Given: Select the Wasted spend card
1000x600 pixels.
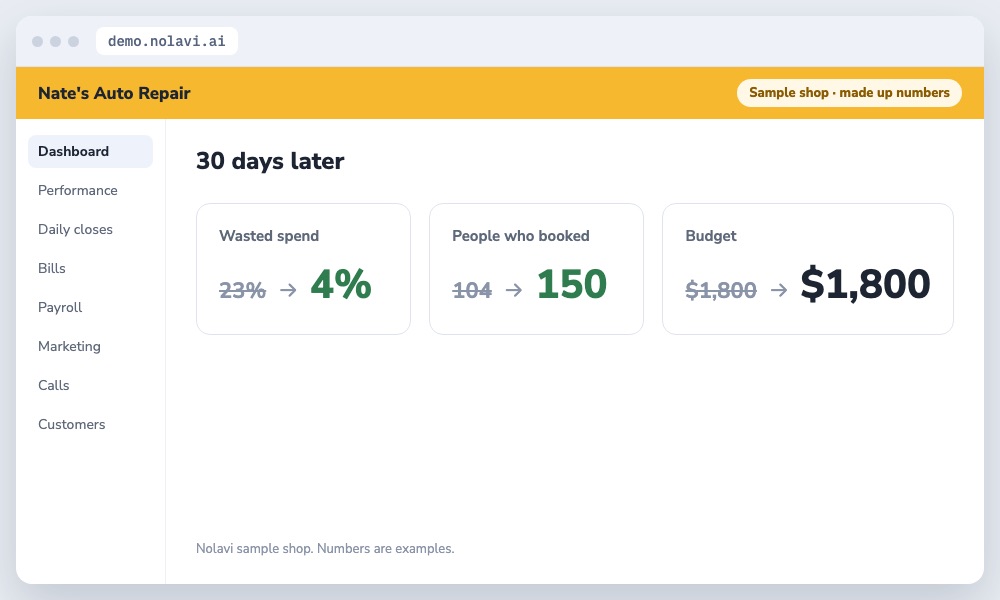Looking at the screenshot, I should tap(304, 269).
